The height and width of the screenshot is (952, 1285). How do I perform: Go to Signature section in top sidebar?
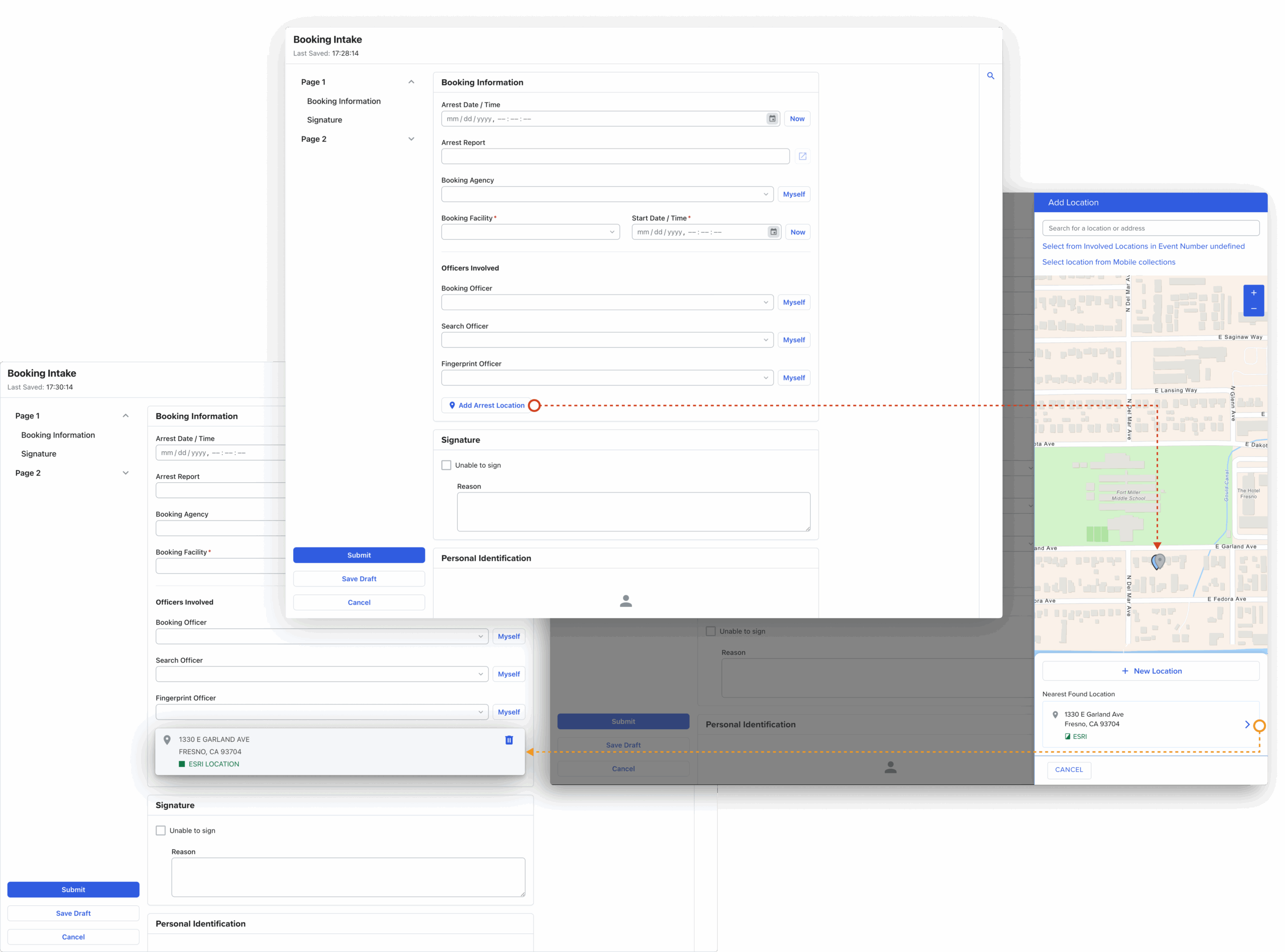[x=324, y=120]
